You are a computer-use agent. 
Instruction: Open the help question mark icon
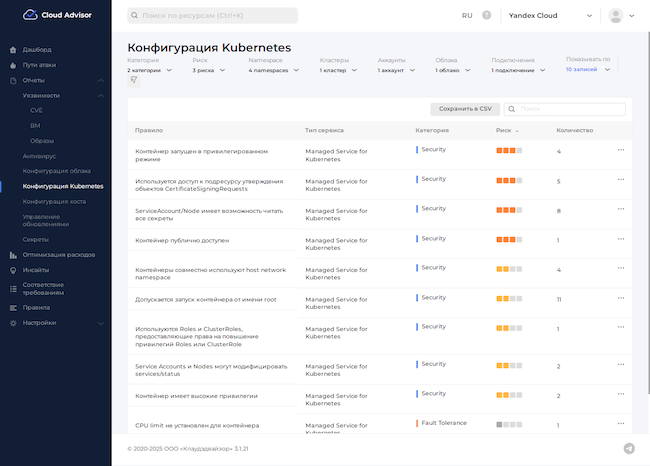click(x=487, y=15)
